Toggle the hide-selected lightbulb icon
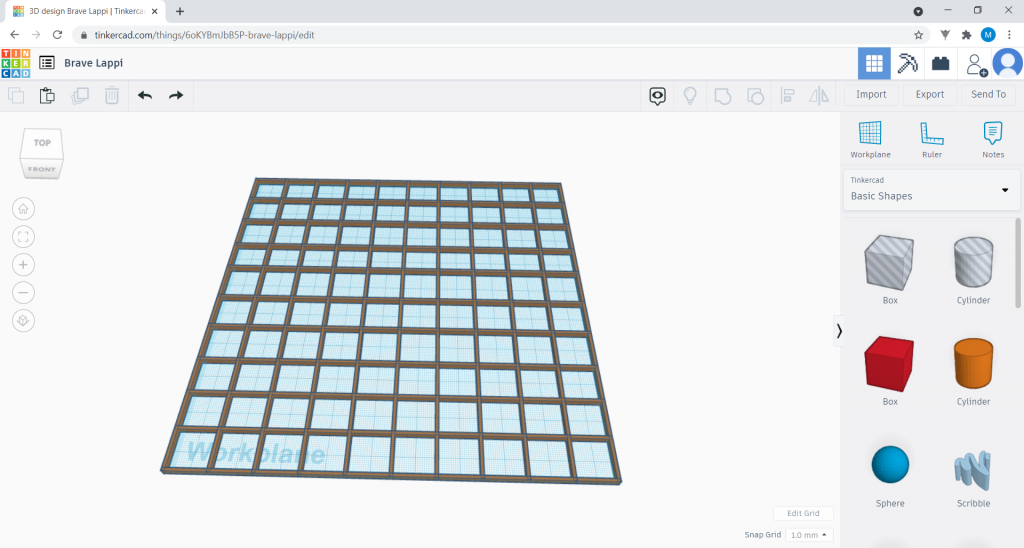Screen dimensions: 1024x548 pyautogui.click(x=690, y=96)
